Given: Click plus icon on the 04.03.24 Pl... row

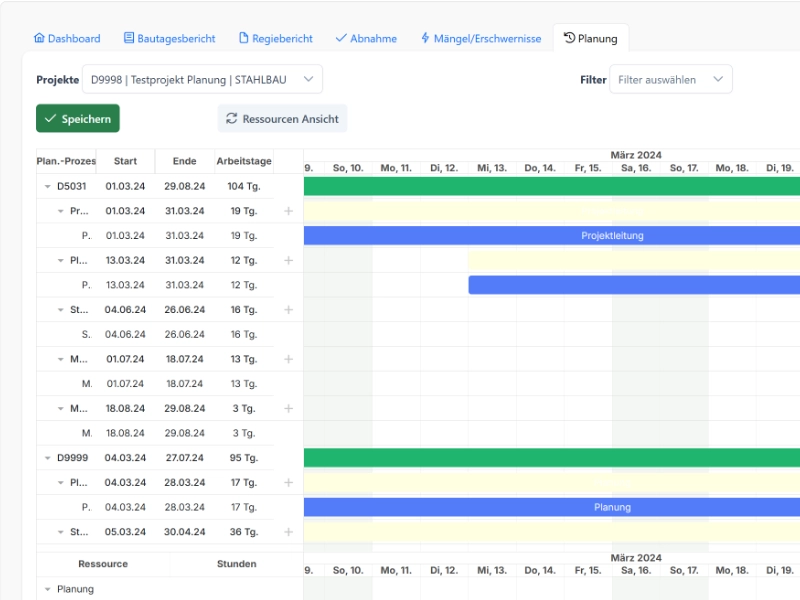Looking at the screenshot, I should (288, 483).
